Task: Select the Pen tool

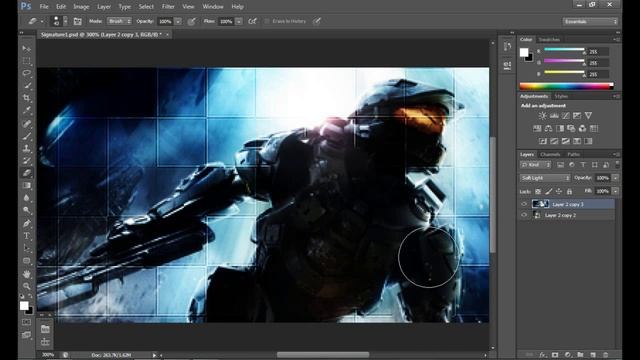Action: [x=27, y=223]
